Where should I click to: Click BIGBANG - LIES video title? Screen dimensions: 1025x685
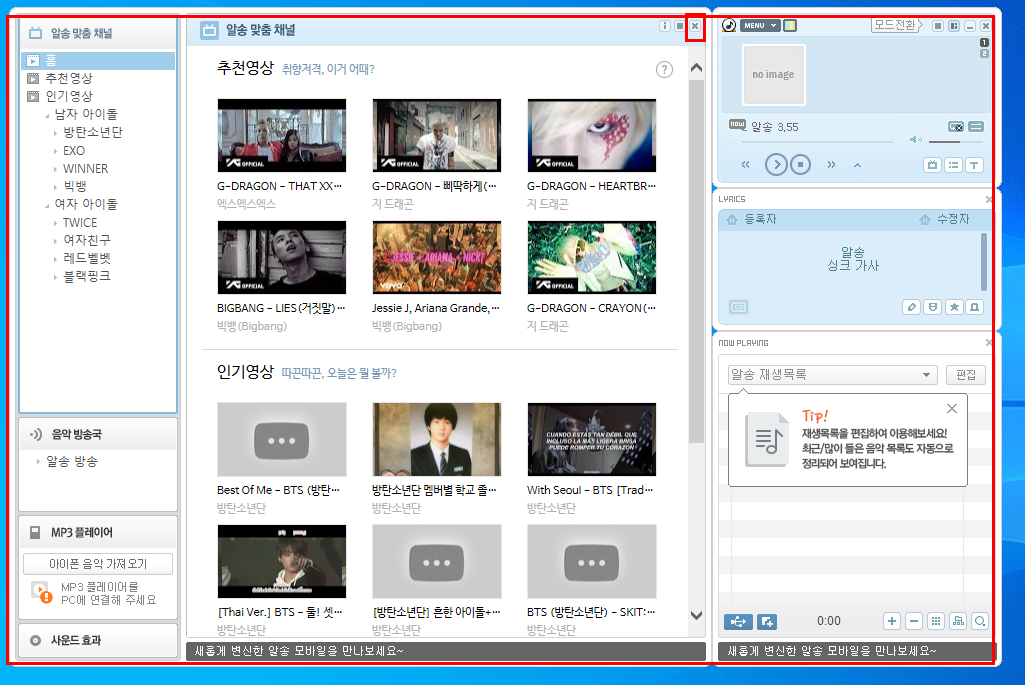click(281, 308)
